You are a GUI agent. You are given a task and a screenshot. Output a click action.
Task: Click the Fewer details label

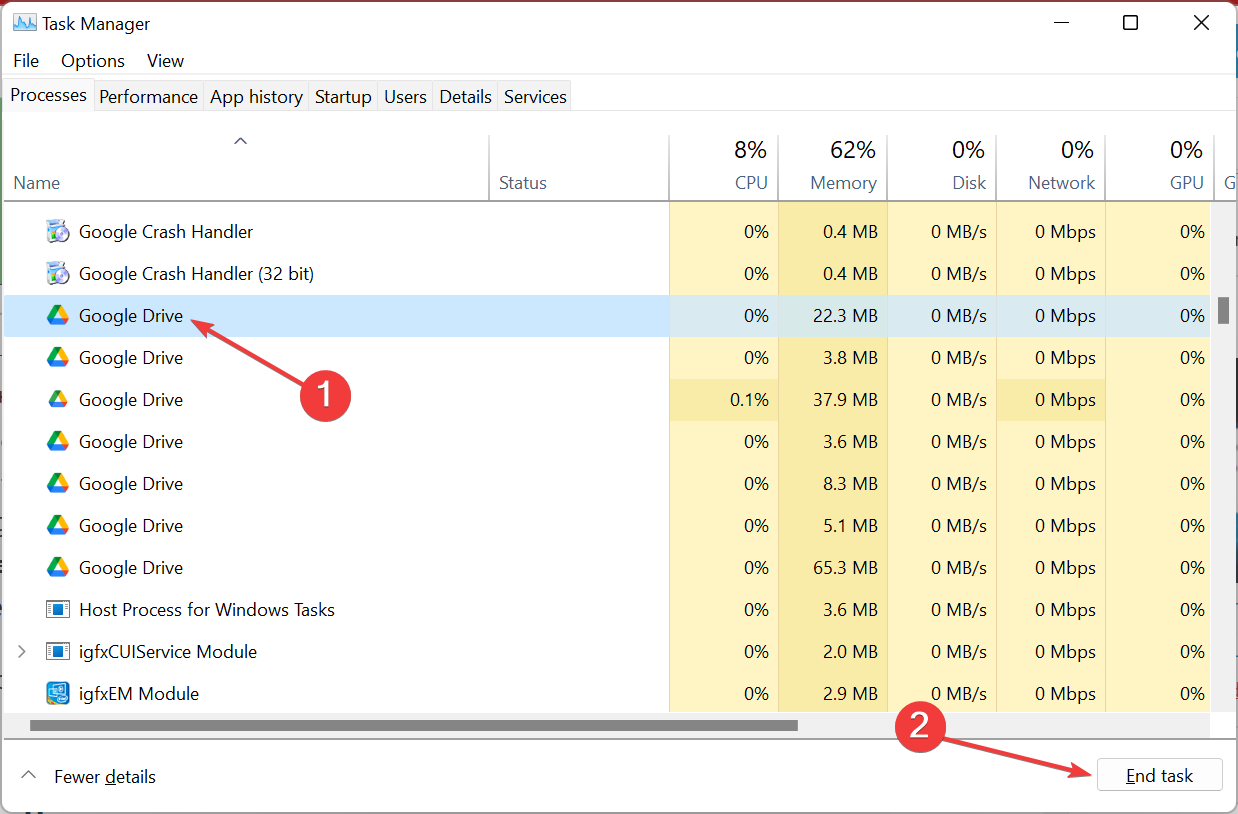tap(105, 777)
